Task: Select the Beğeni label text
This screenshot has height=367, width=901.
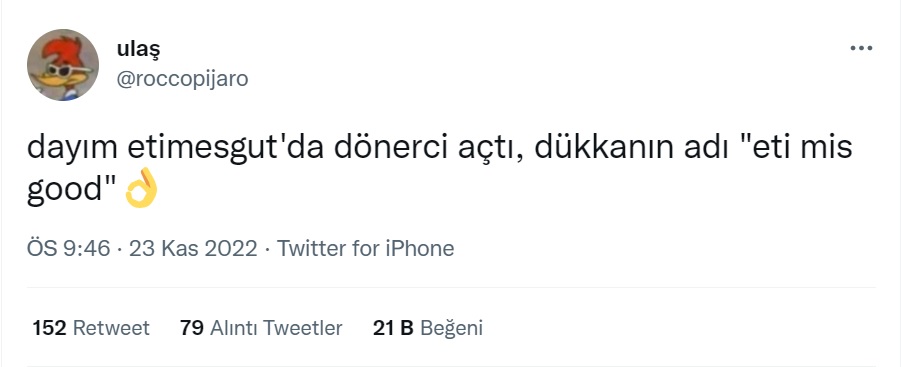Action: pyautogui.click(x=452, y=328)
